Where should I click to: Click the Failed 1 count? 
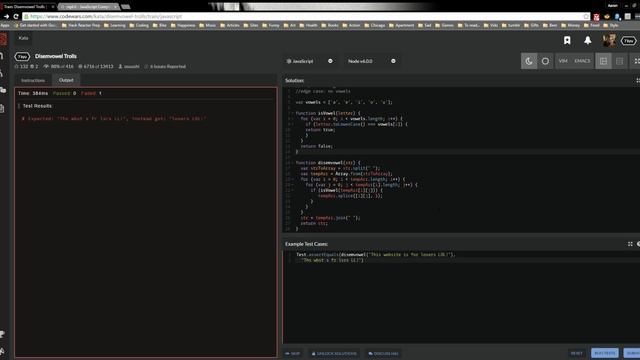point(91,93)
